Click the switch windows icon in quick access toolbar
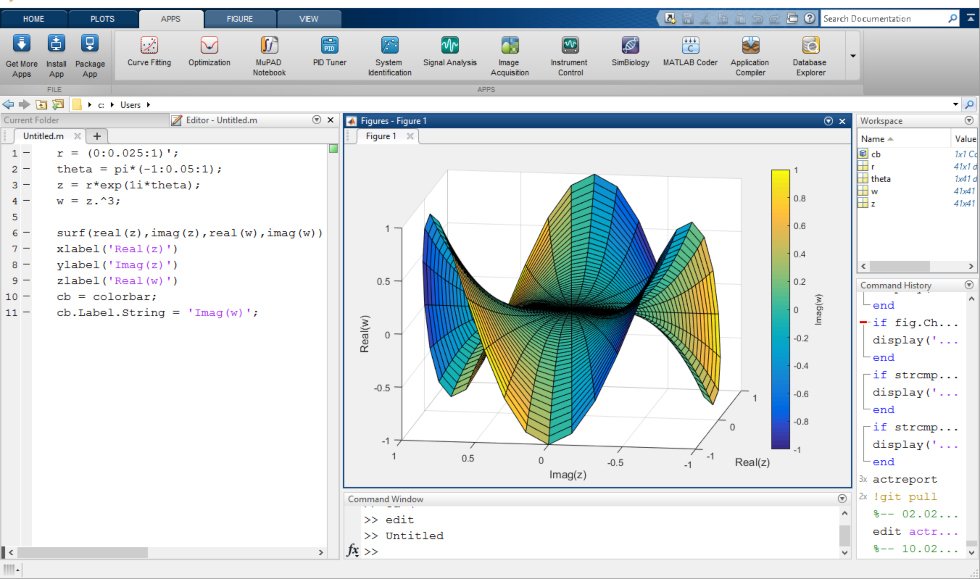The height and width of the screenshot is (579, 980). [792, 19]
